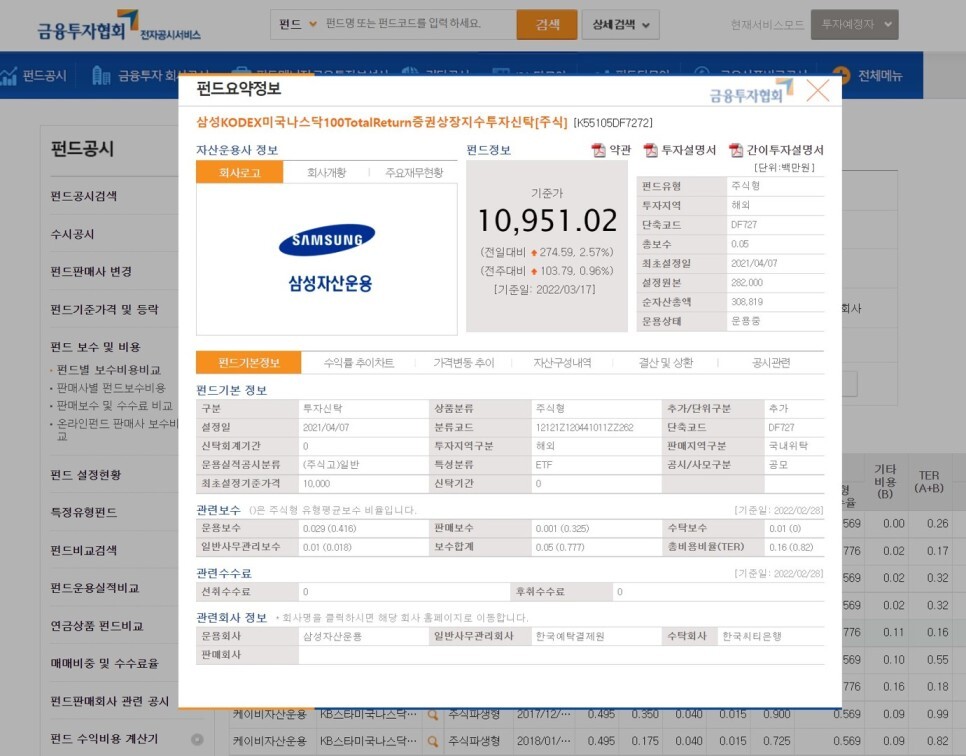Click the 기타비용 (B) column header

click(885, 482)
